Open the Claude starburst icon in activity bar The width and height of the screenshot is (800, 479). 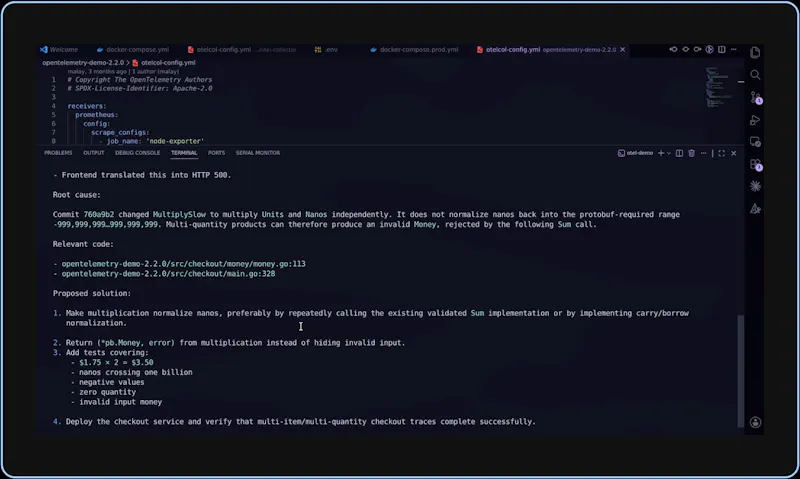(755, 187)
